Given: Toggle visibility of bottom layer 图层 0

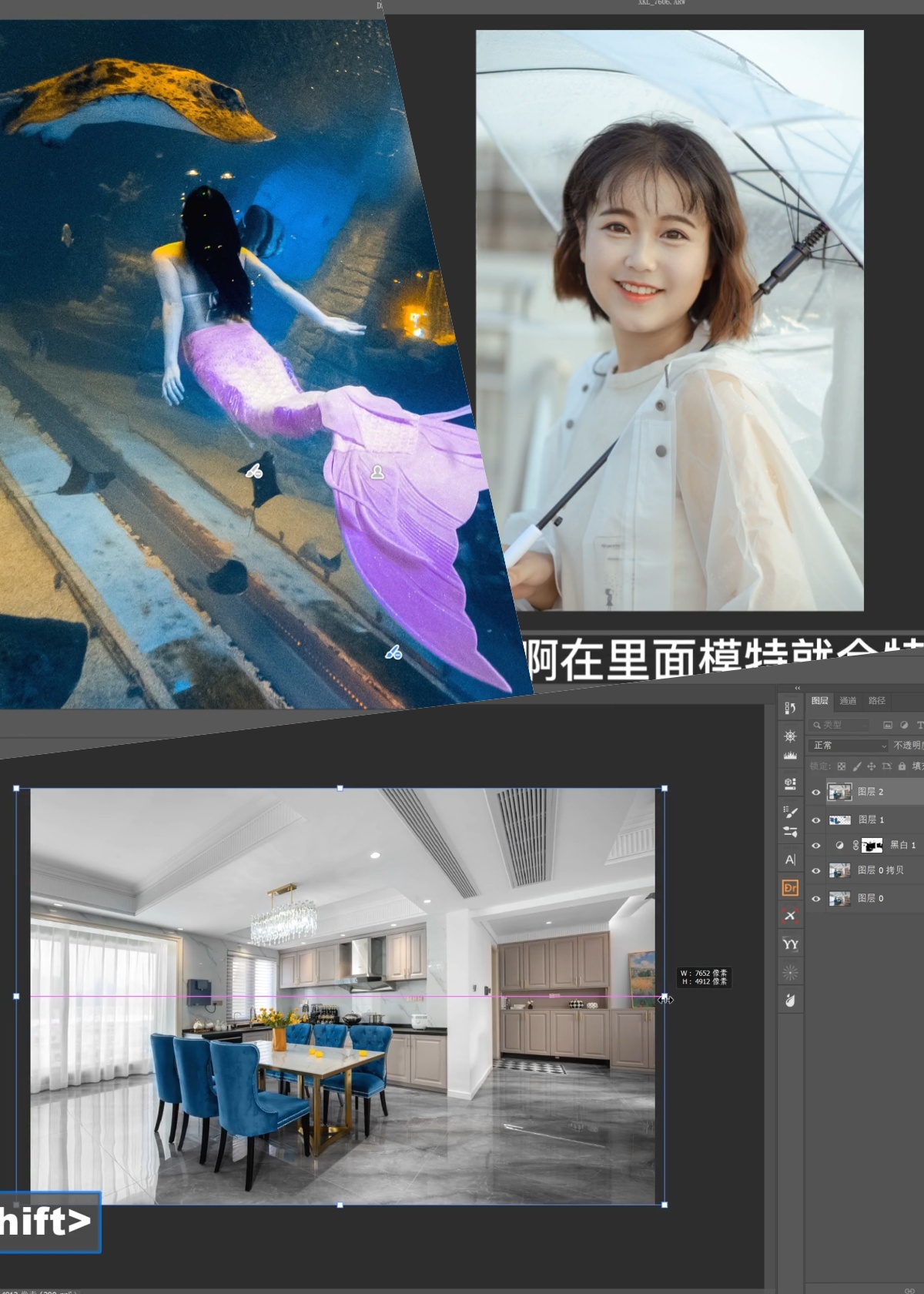Looking at the screenshot, I should [x=816, y=898].
